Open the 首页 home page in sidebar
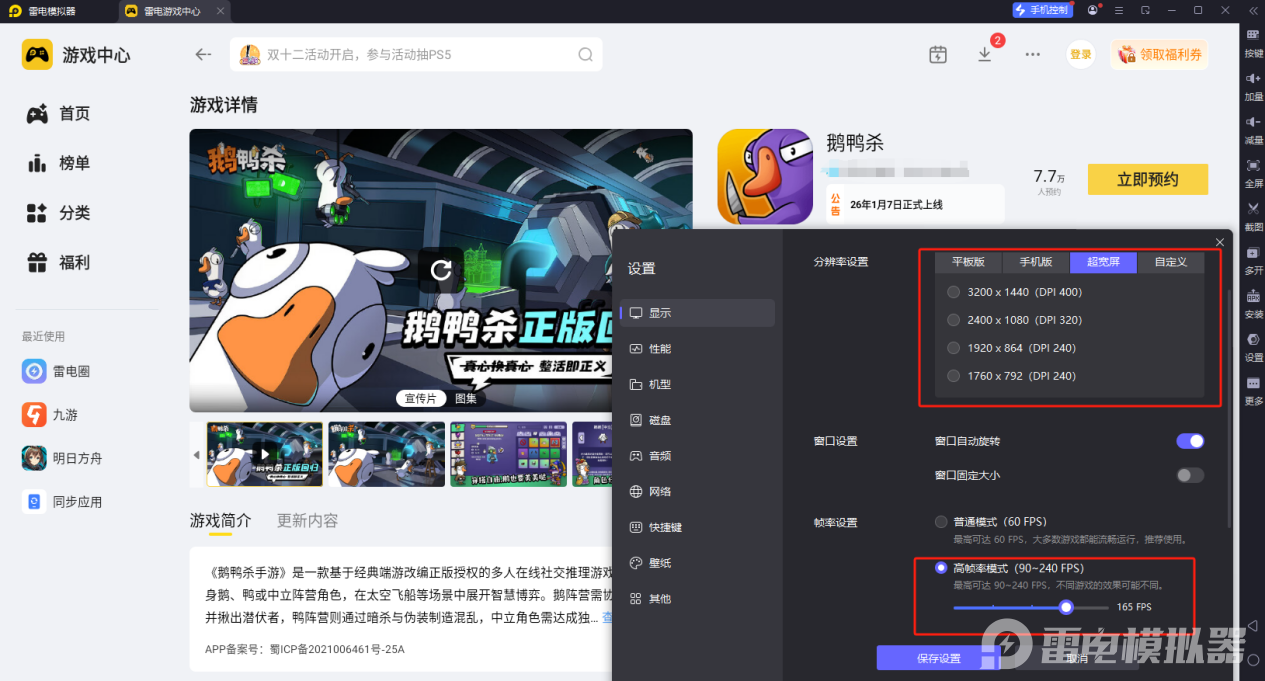This screenshot has width=1265, height=681. pos(58,114)
